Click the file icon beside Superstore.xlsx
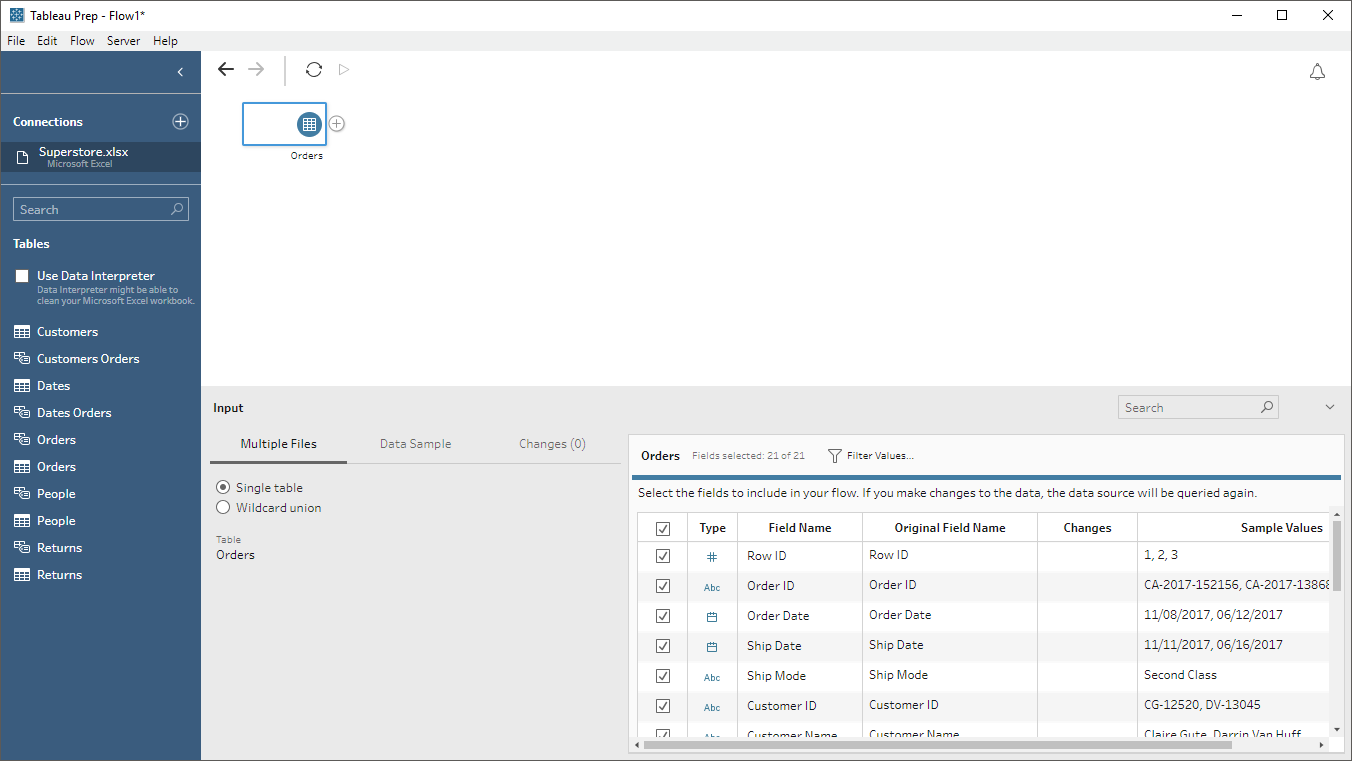 click(22, 157)
